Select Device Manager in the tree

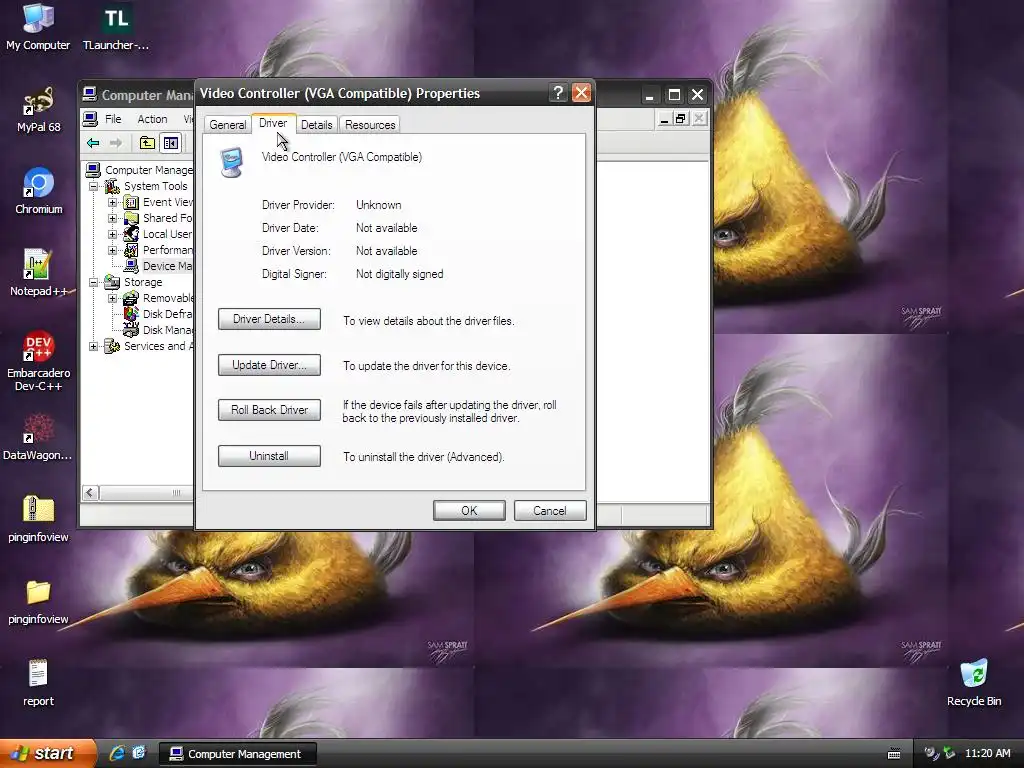point(167,266)
